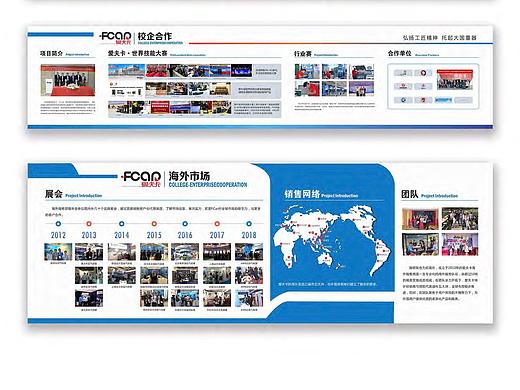
Task: Click the 2017 timeline circle marker
Action: [x=217, y=224]
